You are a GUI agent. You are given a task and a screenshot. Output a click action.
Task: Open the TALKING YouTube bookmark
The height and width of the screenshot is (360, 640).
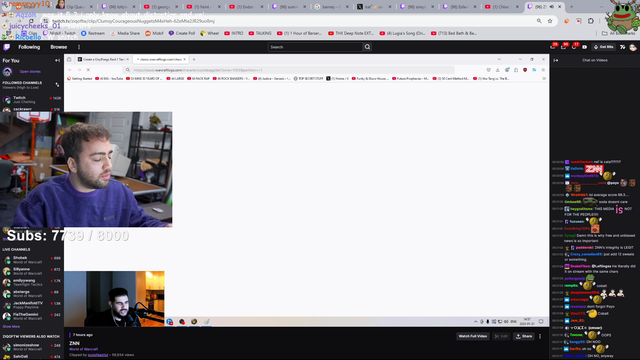coord(260,33)
